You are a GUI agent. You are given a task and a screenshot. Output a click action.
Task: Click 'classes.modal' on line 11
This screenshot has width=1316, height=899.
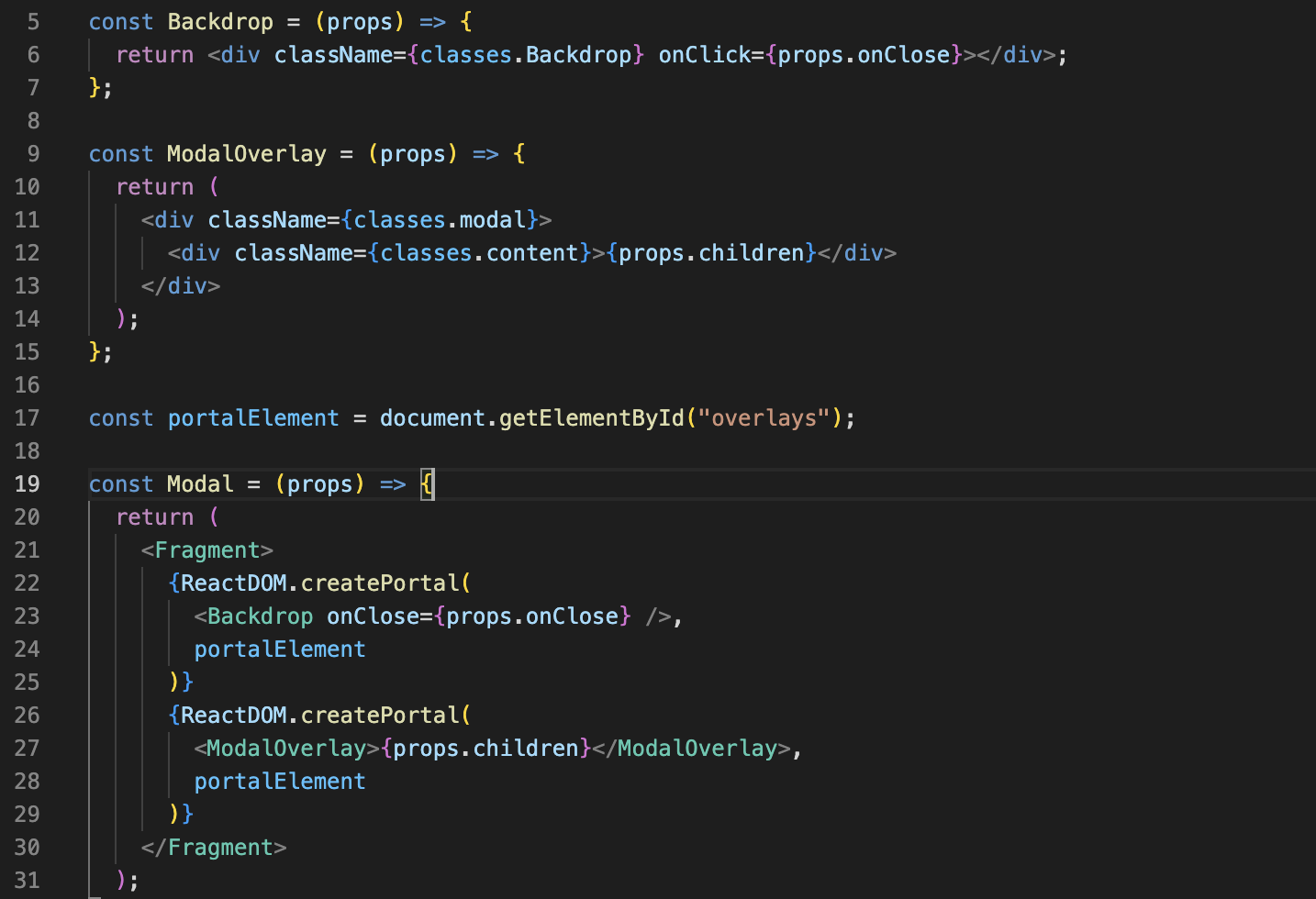pyautogui.click(x=440, y=220)
